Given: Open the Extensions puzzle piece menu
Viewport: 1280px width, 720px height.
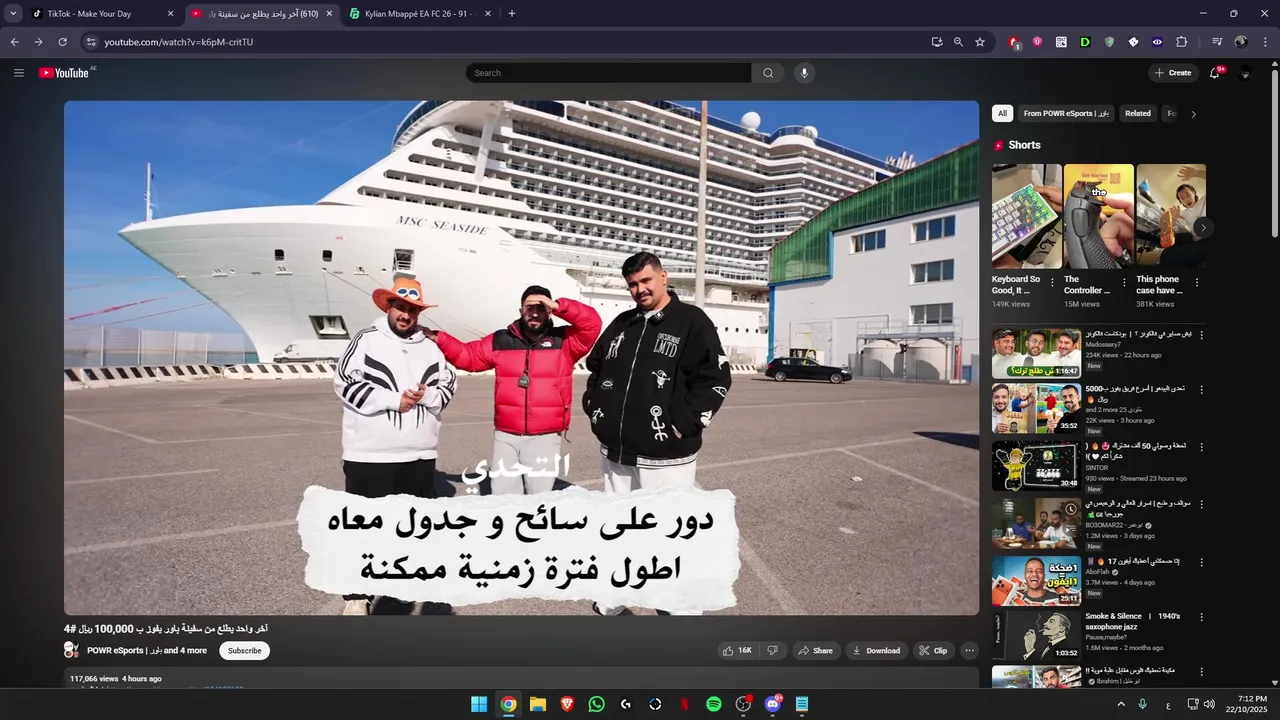Looking at the screenshot, I should [x=1182, y=42].
